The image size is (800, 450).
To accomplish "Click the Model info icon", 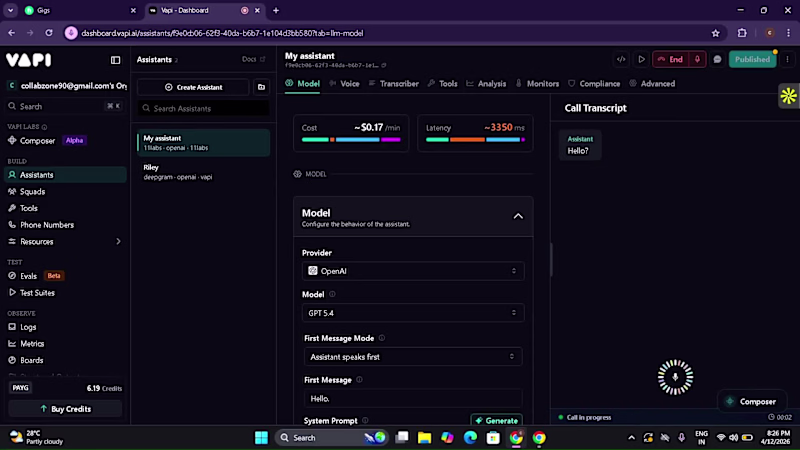I will pos(332,294).
